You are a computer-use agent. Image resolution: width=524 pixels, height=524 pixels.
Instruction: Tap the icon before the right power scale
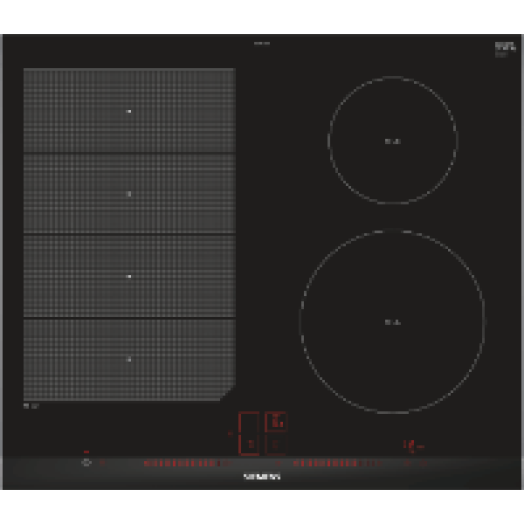(x=279, y=463)
